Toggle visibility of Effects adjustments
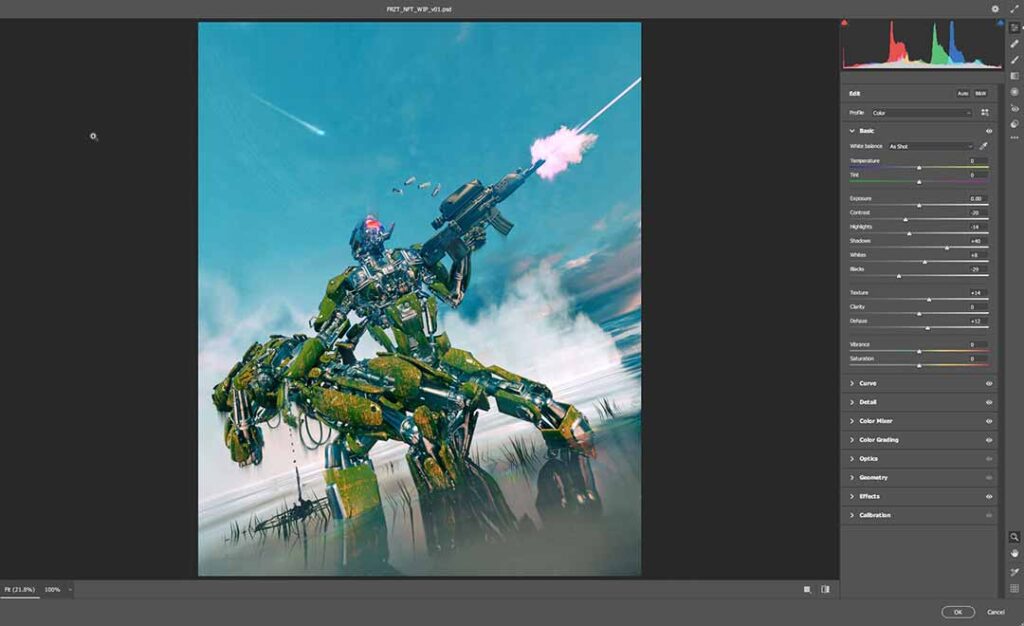The image size is (1024, 626). pos(989,496)
